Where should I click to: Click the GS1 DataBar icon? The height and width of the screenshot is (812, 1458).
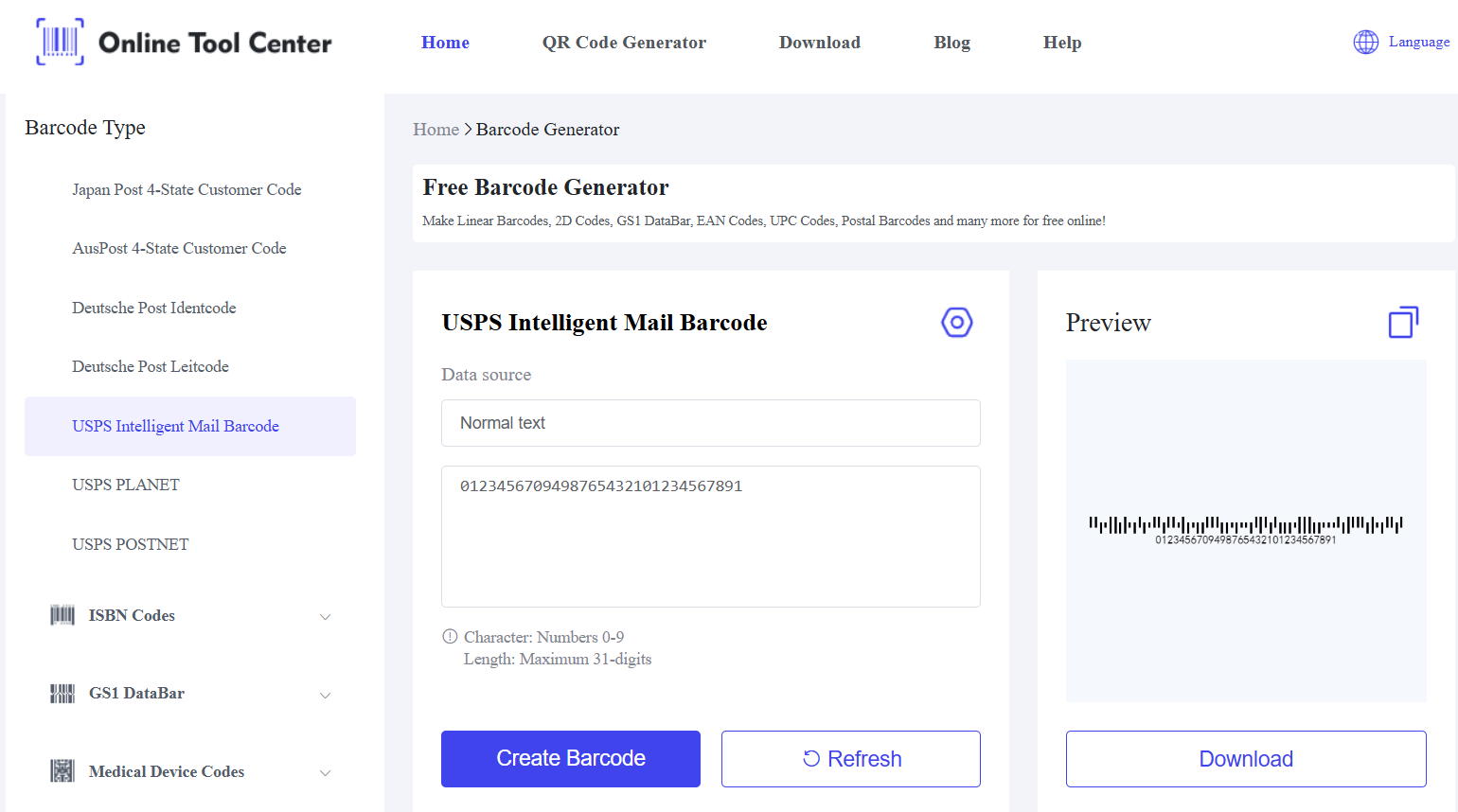click(x=62, y=694)
